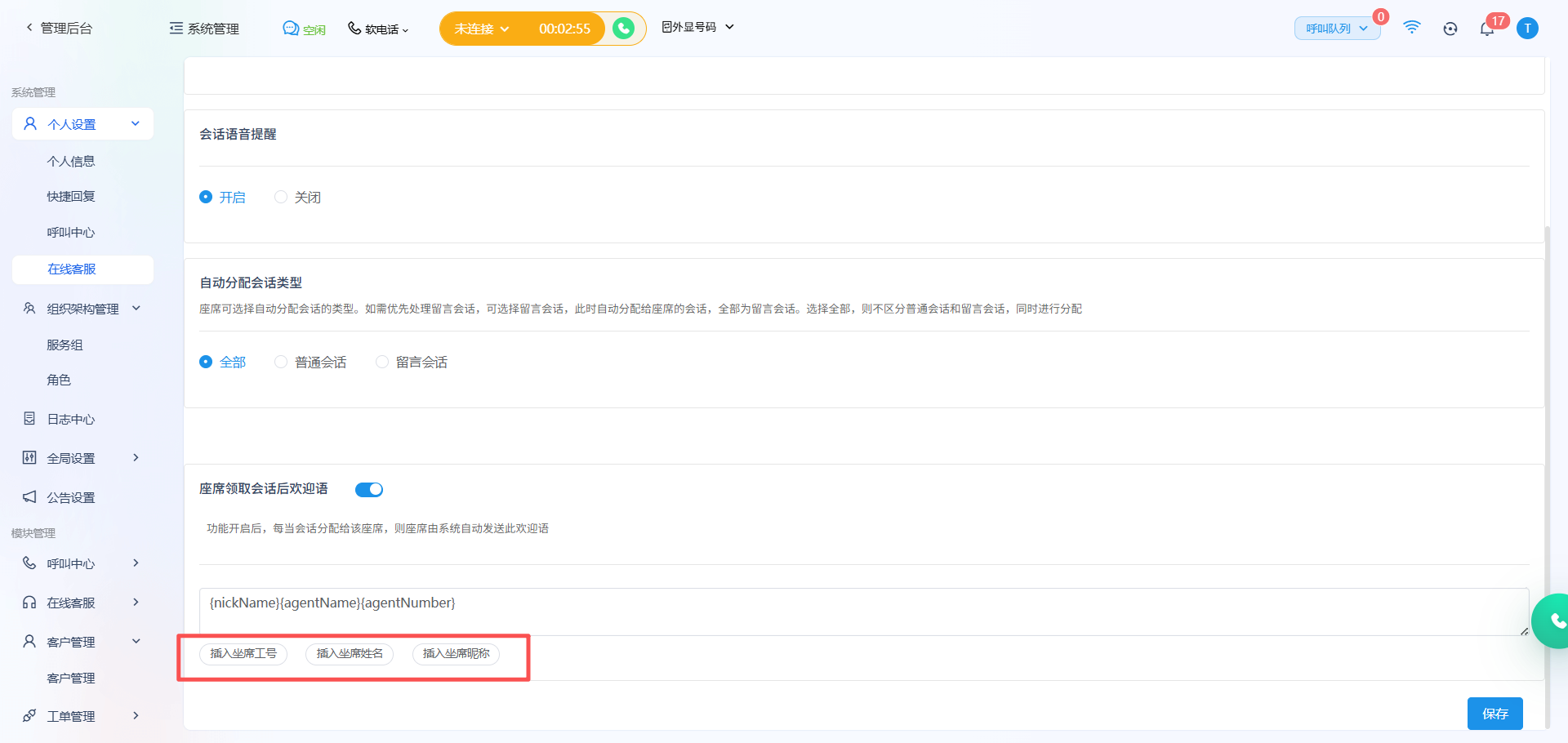Click the 会话语音提醒 section heading
Viewport: 1568px width, 743px height.
point(238,134)
